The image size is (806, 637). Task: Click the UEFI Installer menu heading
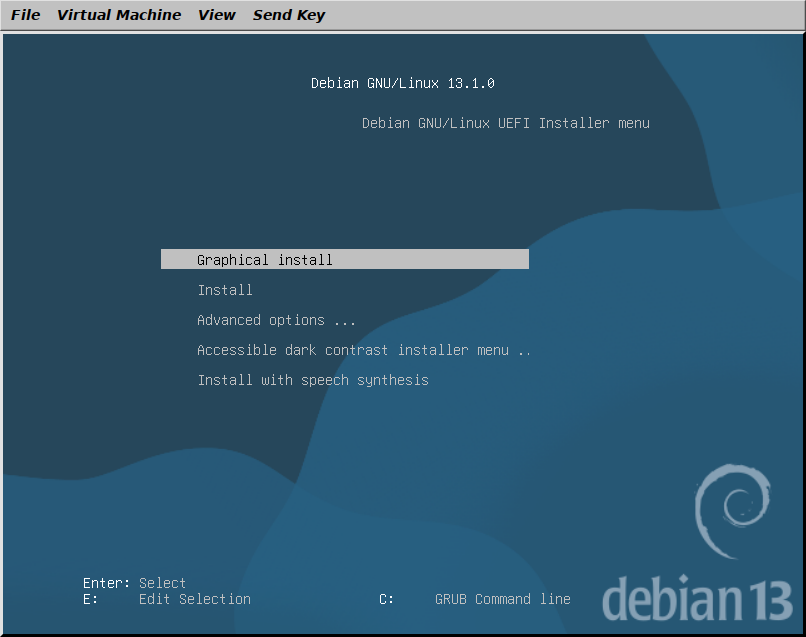coord(505,122)
